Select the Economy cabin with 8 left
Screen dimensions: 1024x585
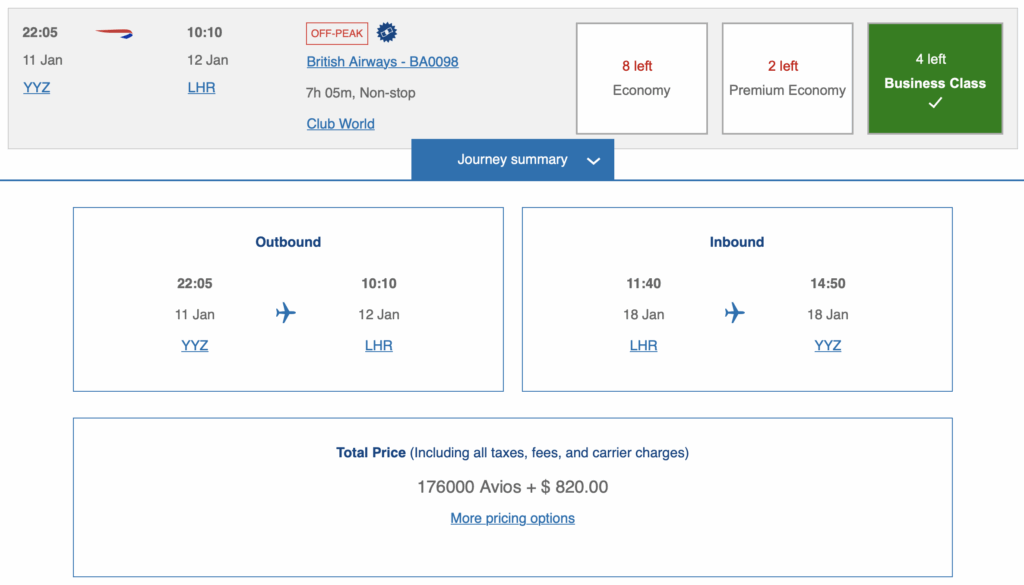[x=641, y=78]
